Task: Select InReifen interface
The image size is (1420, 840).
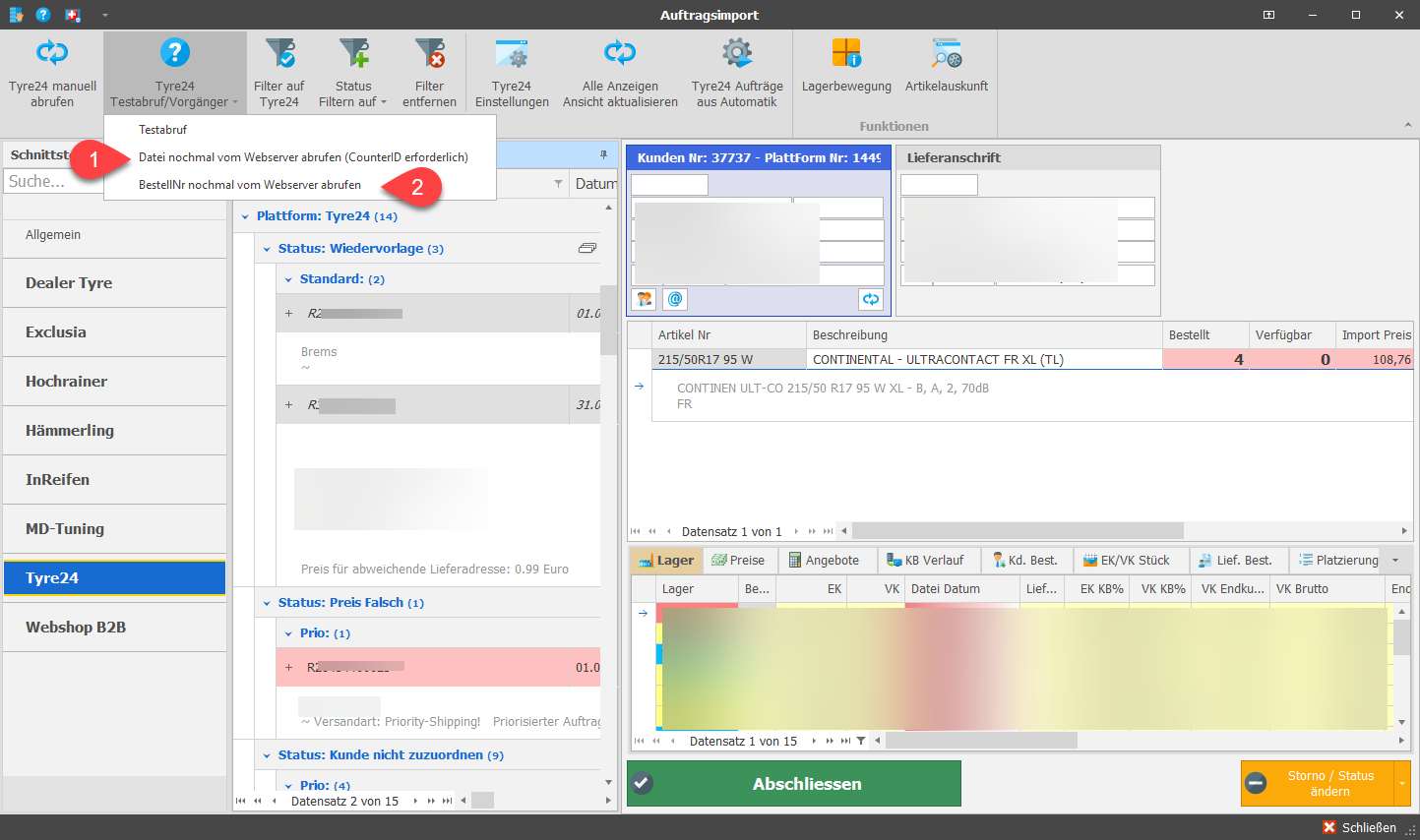Action: (x=114, y=480)
